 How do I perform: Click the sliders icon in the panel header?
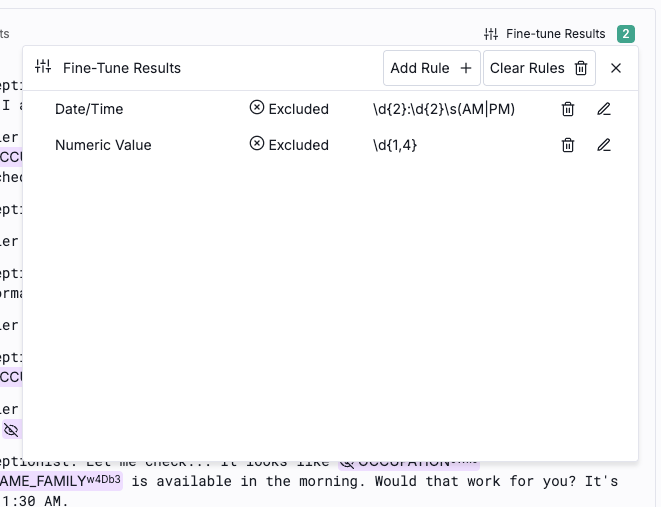click(43, 68)
